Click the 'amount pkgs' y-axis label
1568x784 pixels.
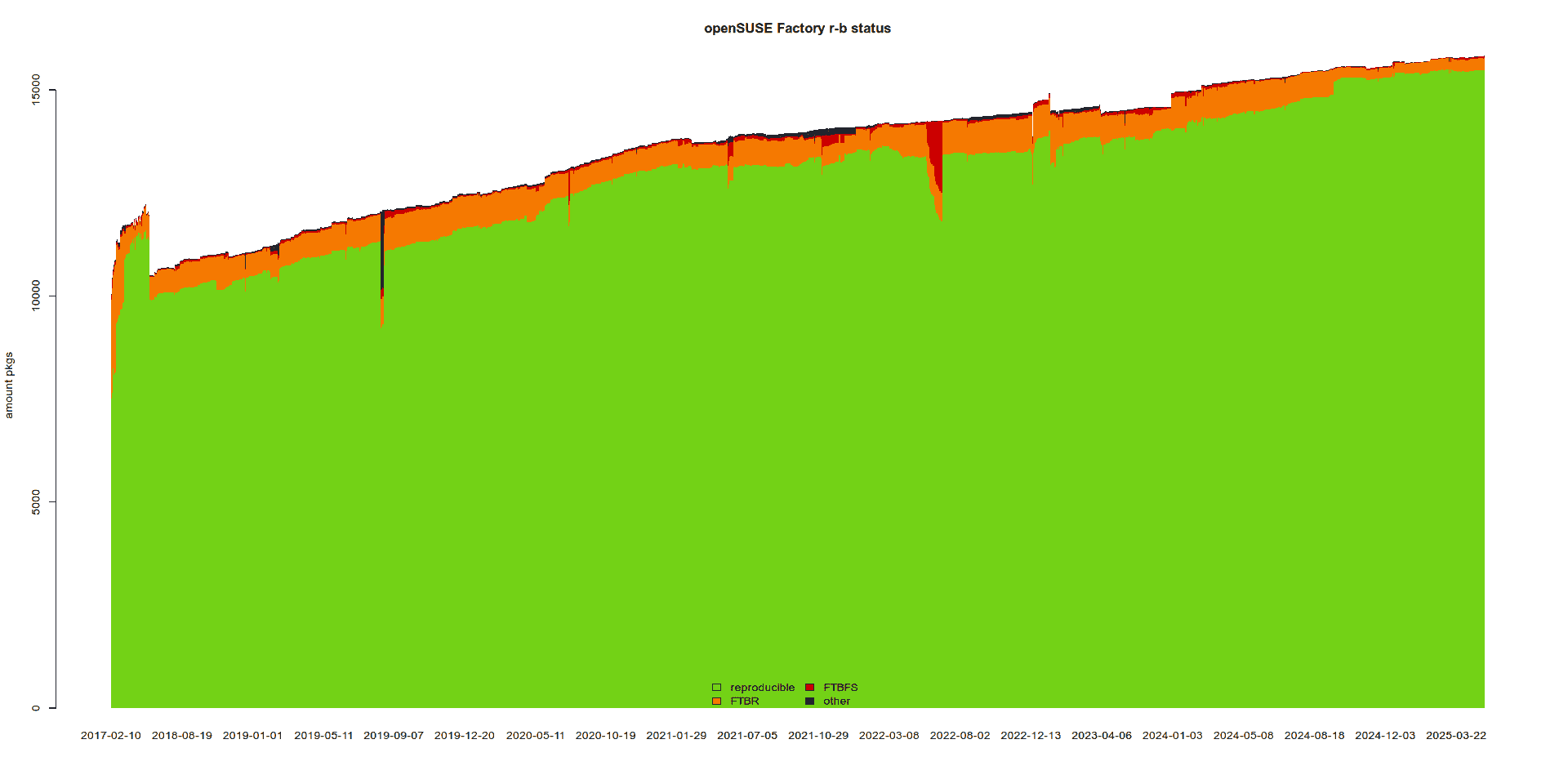[x=9, y=385]
